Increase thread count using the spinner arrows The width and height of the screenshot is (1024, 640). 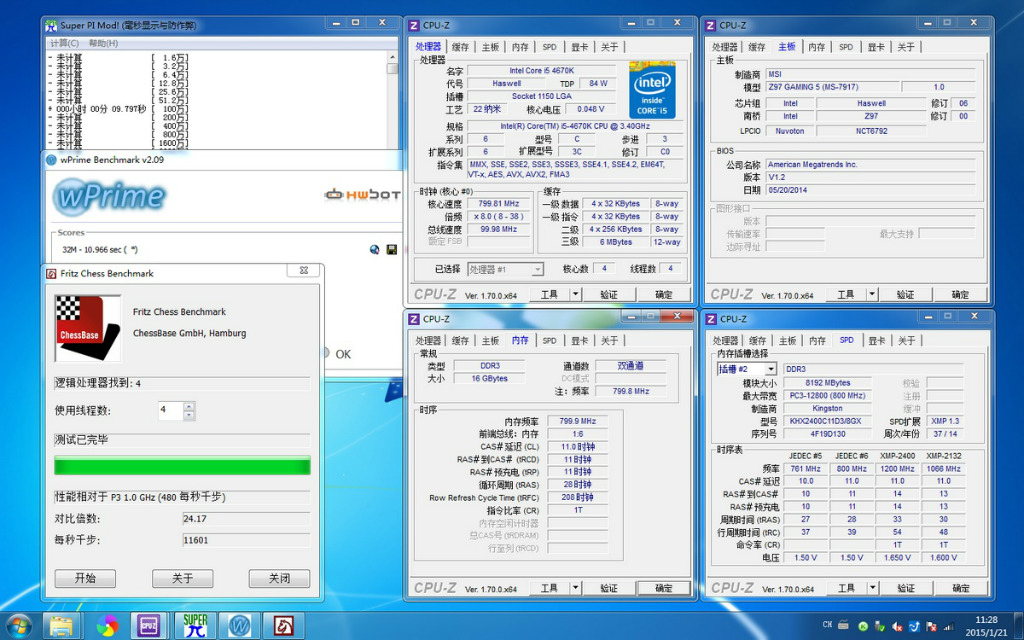[189, 406]
